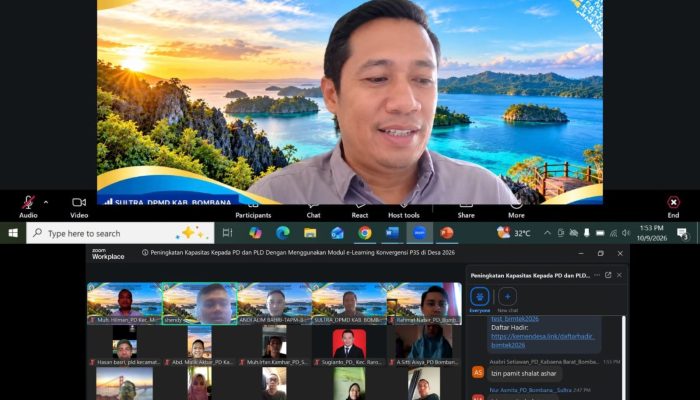
Task: Select the shendy participant video tile
Action: (x=200, y=303)
